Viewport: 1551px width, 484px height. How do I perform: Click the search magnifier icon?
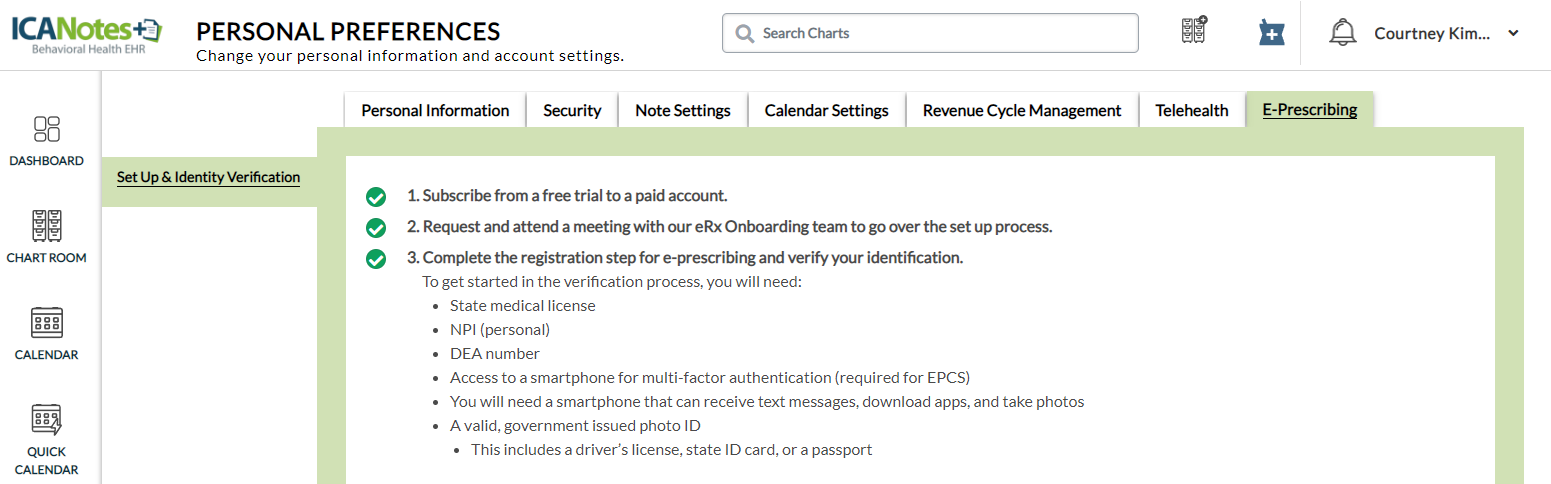coord(745,33)
